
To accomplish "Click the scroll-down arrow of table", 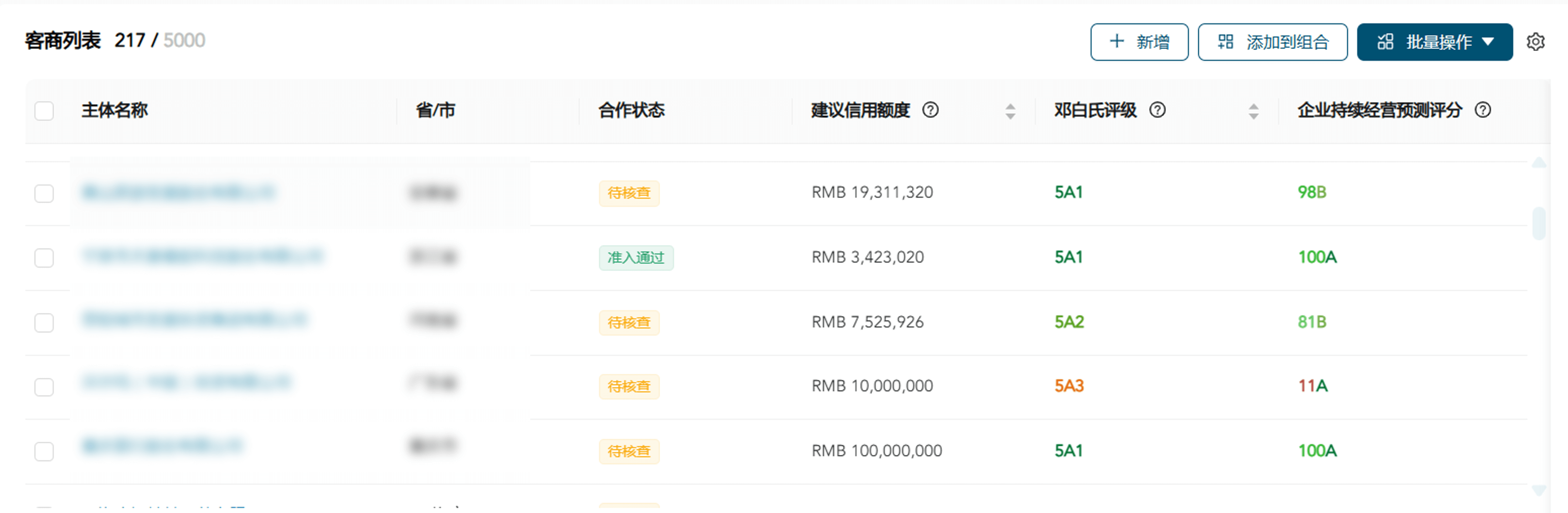I will pyautogui.click(x=1539, y=490).
